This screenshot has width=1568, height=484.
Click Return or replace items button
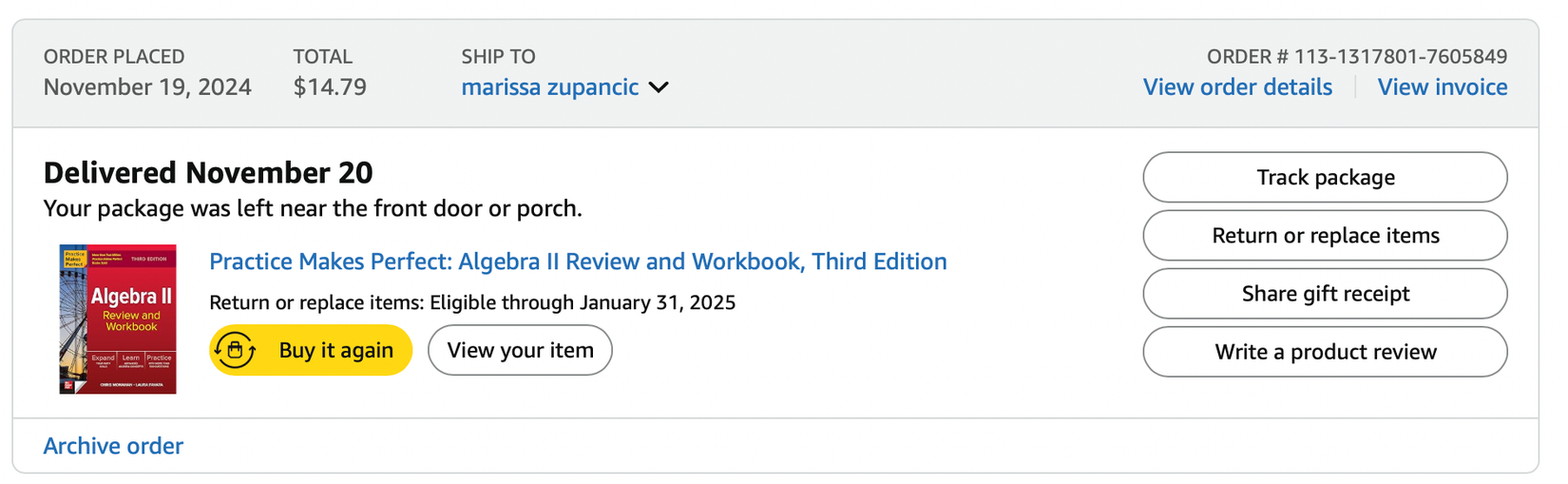click(x=1325, y=236)
